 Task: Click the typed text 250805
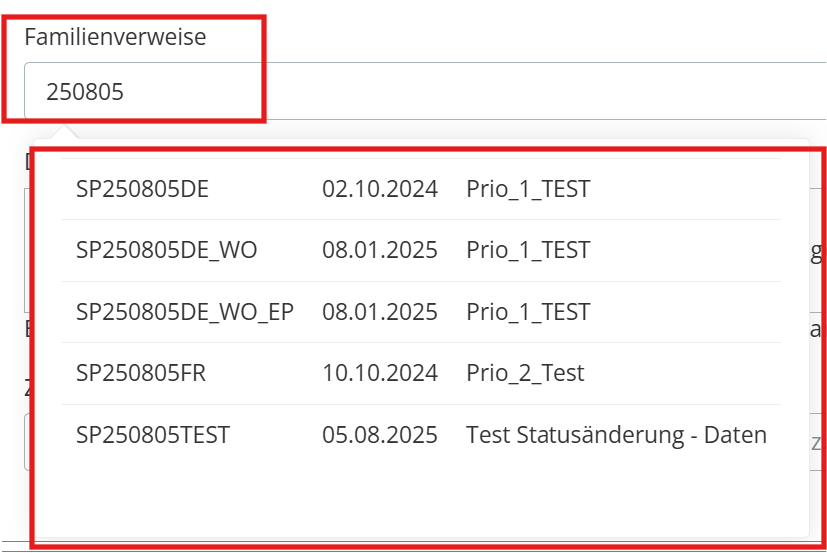(x=85, y=92)
